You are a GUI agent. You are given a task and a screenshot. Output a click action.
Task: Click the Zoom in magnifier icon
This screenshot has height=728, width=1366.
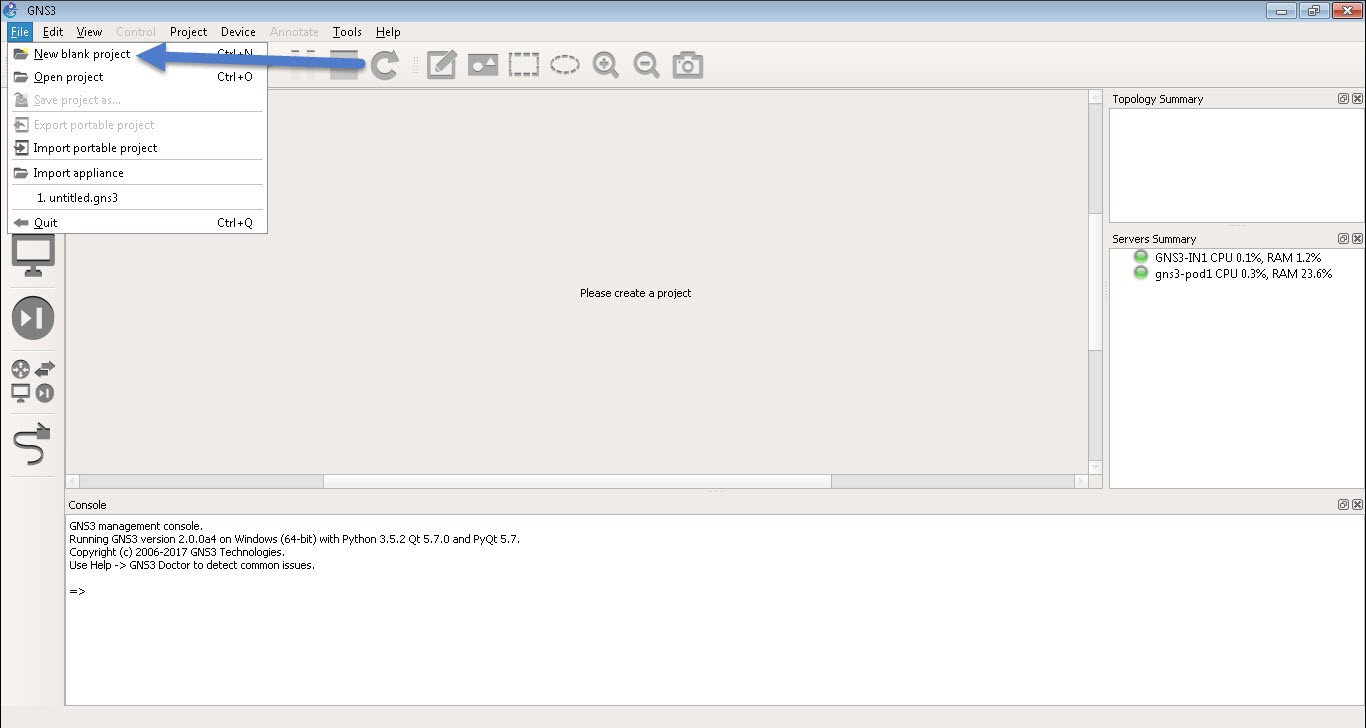605,65
